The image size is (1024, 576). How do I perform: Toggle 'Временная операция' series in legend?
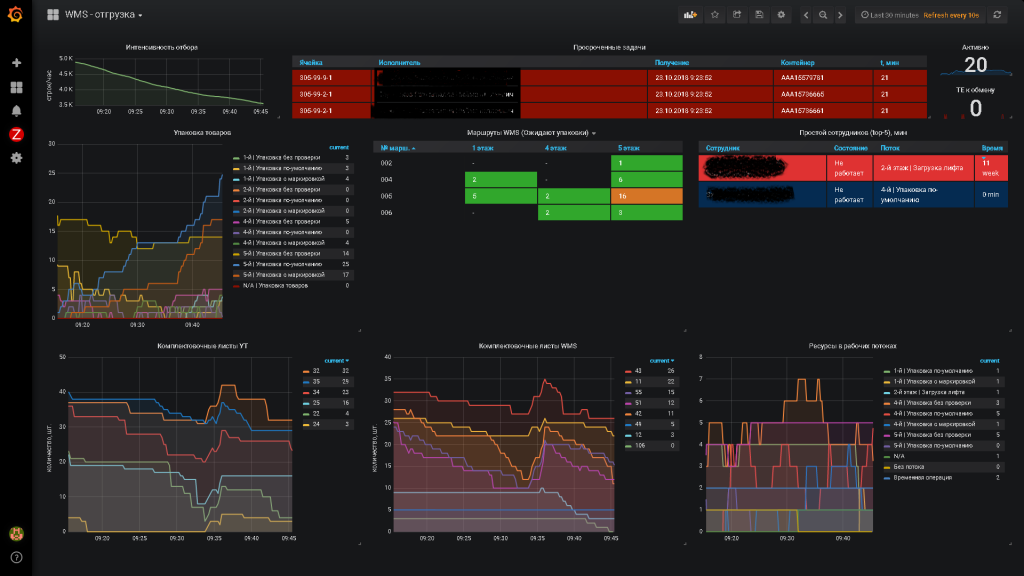pos(923,477)
